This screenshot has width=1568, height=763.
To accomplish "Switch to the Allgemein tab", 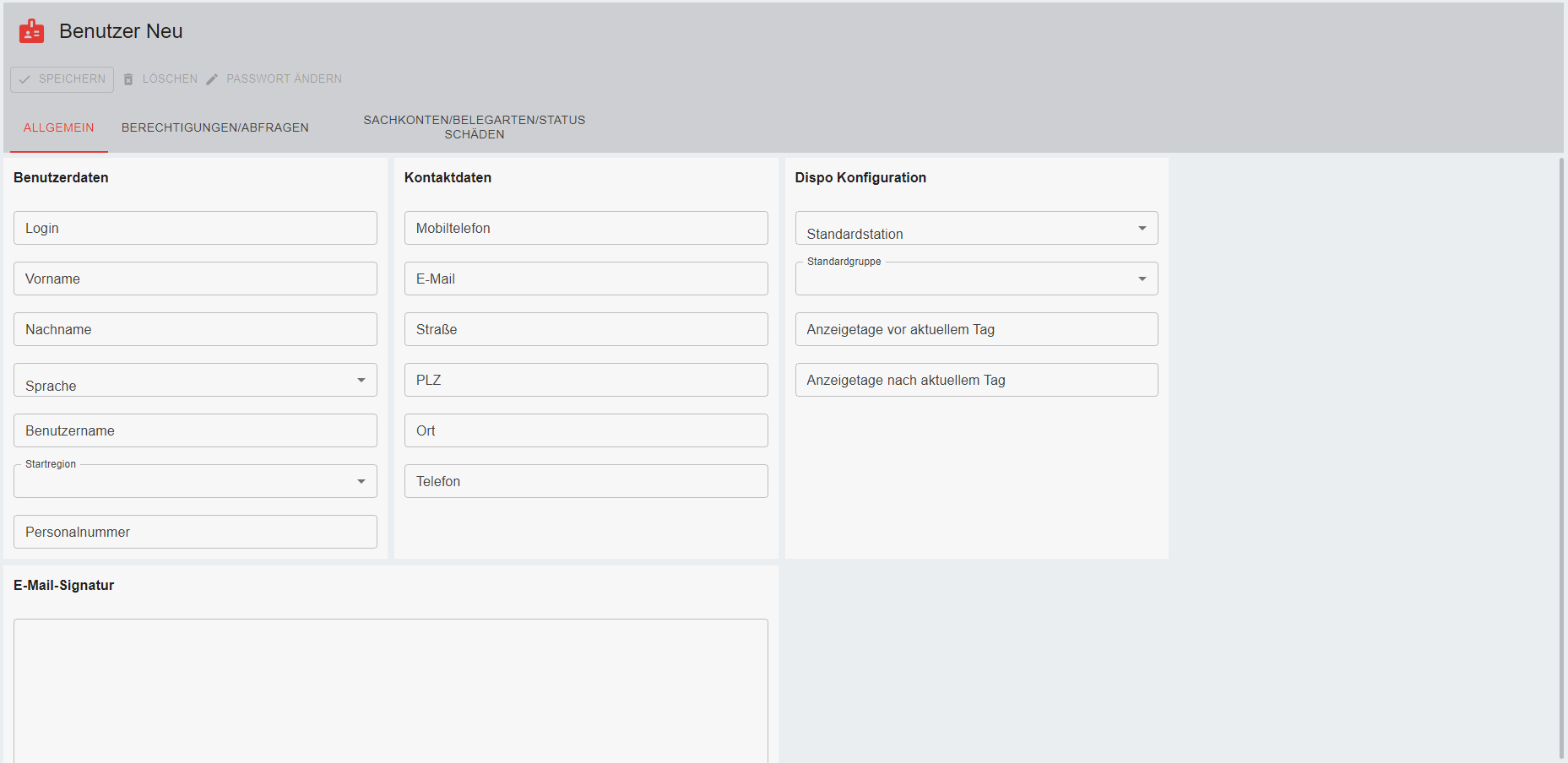I will click(x=59, y=127).
